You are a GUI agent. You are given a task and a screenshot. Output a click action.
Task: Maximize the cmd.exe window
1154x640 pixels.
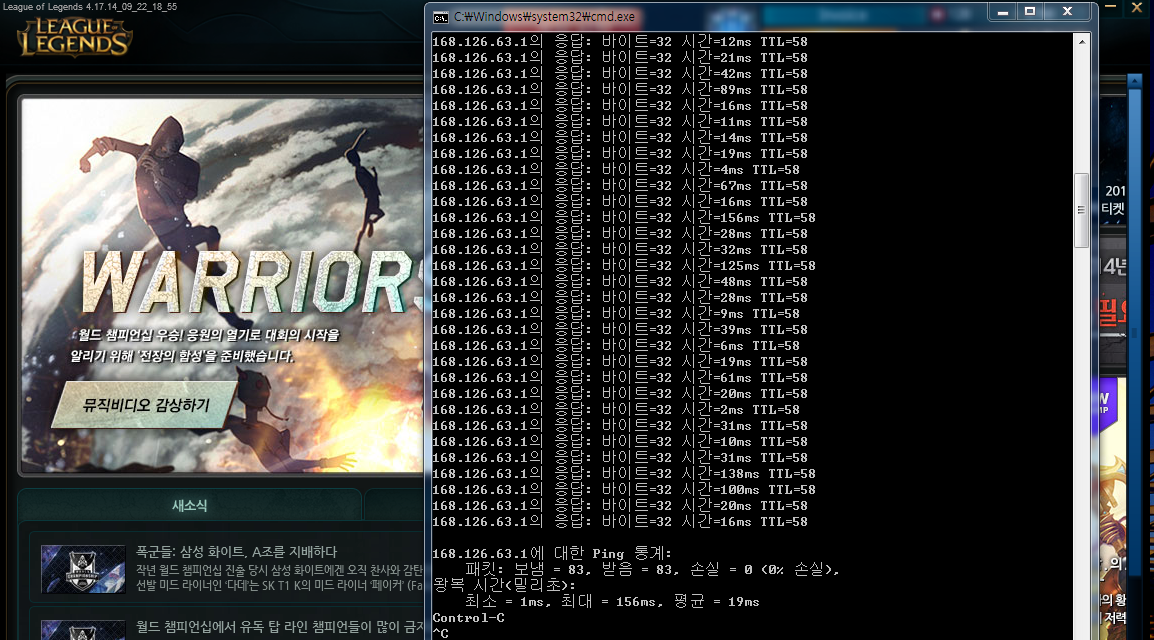[1030, 12]
